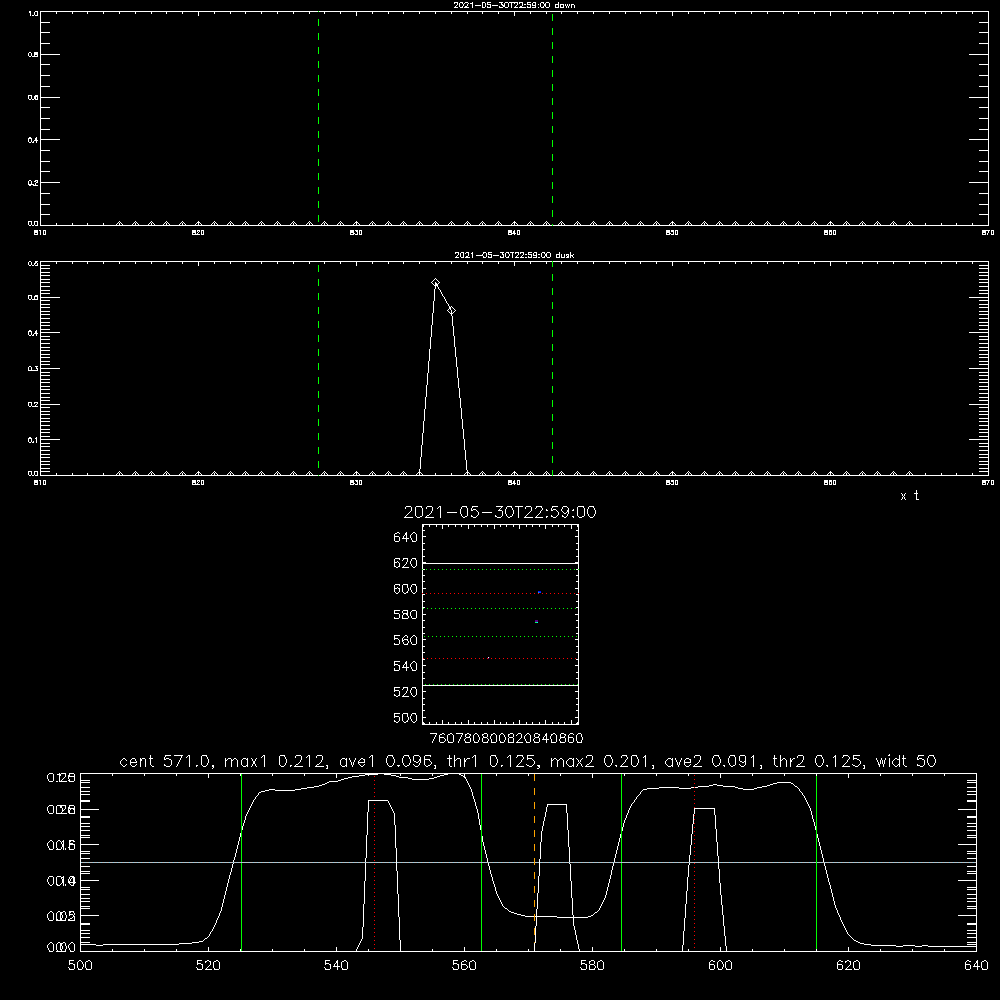Click the rightmost green vertical line in the bottom plot
Image resolution: width=1000 pixels, height=1000 pixels.
coord(816,861)
